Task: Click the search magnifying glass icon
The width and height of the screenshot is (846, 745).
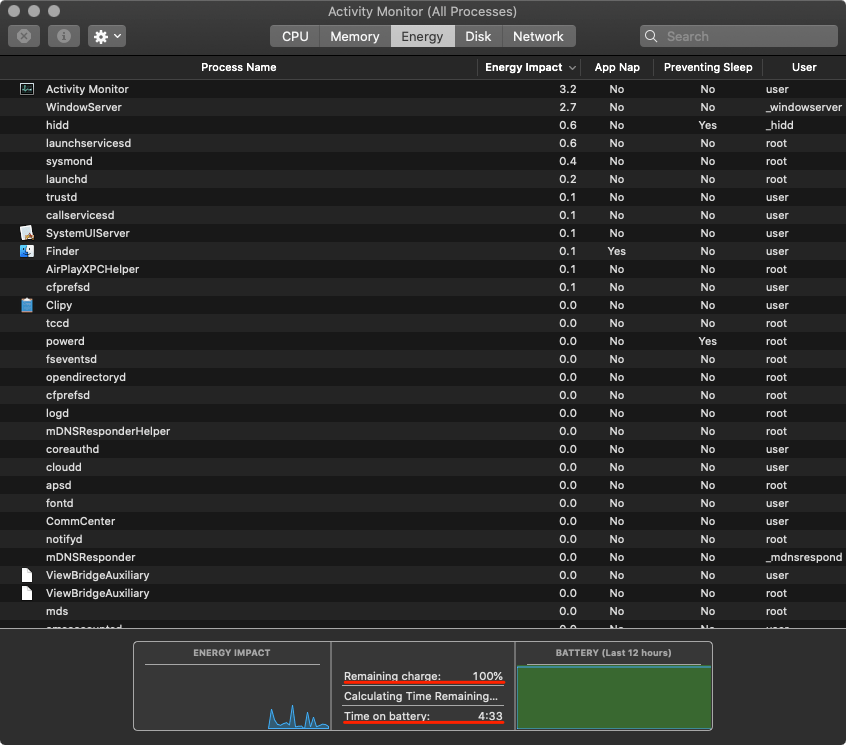Action: (x=654, y=36)
